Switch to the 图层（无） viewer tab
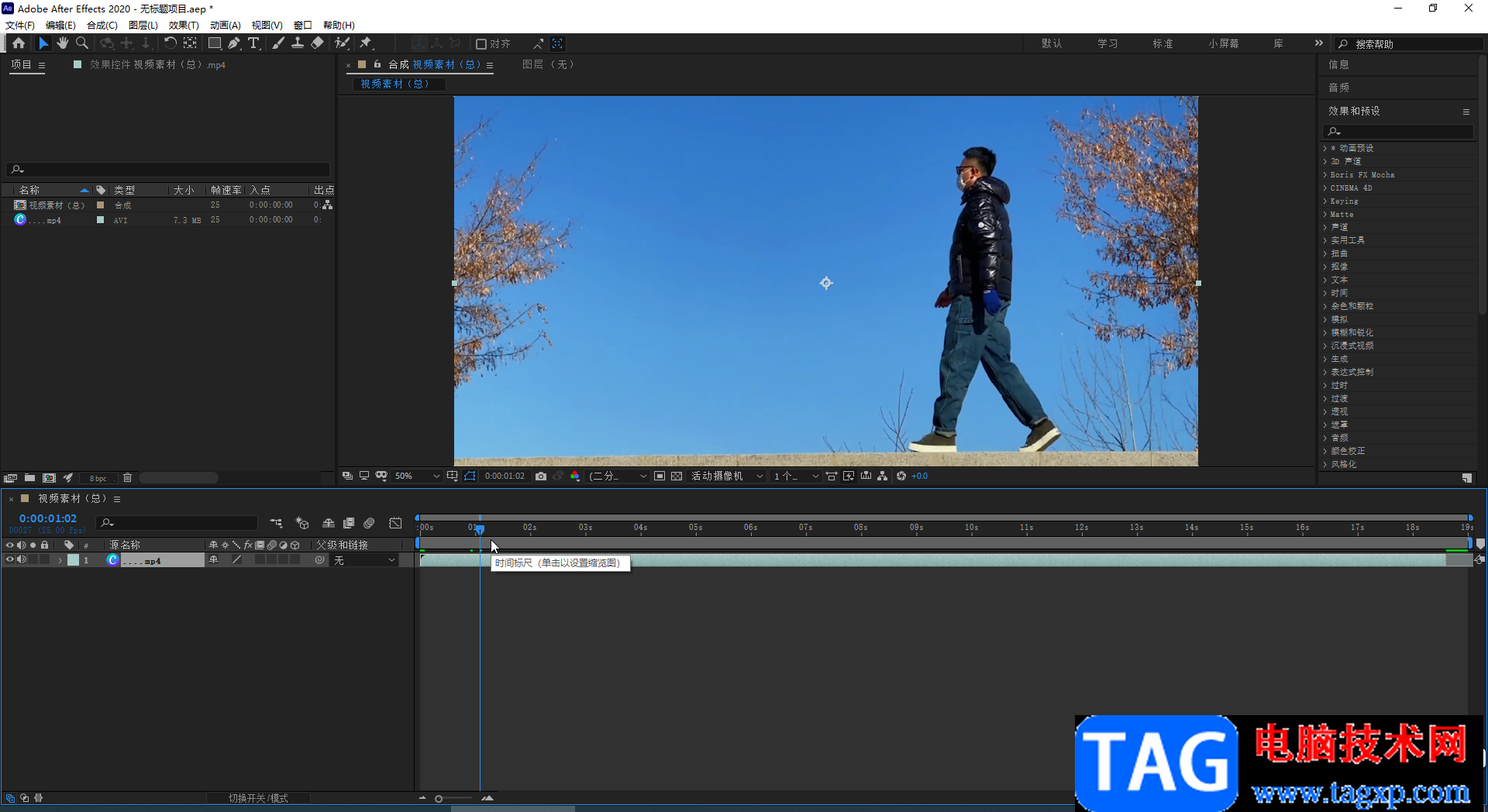Viewport: 1488px width, 812px height. click(549, 64)
